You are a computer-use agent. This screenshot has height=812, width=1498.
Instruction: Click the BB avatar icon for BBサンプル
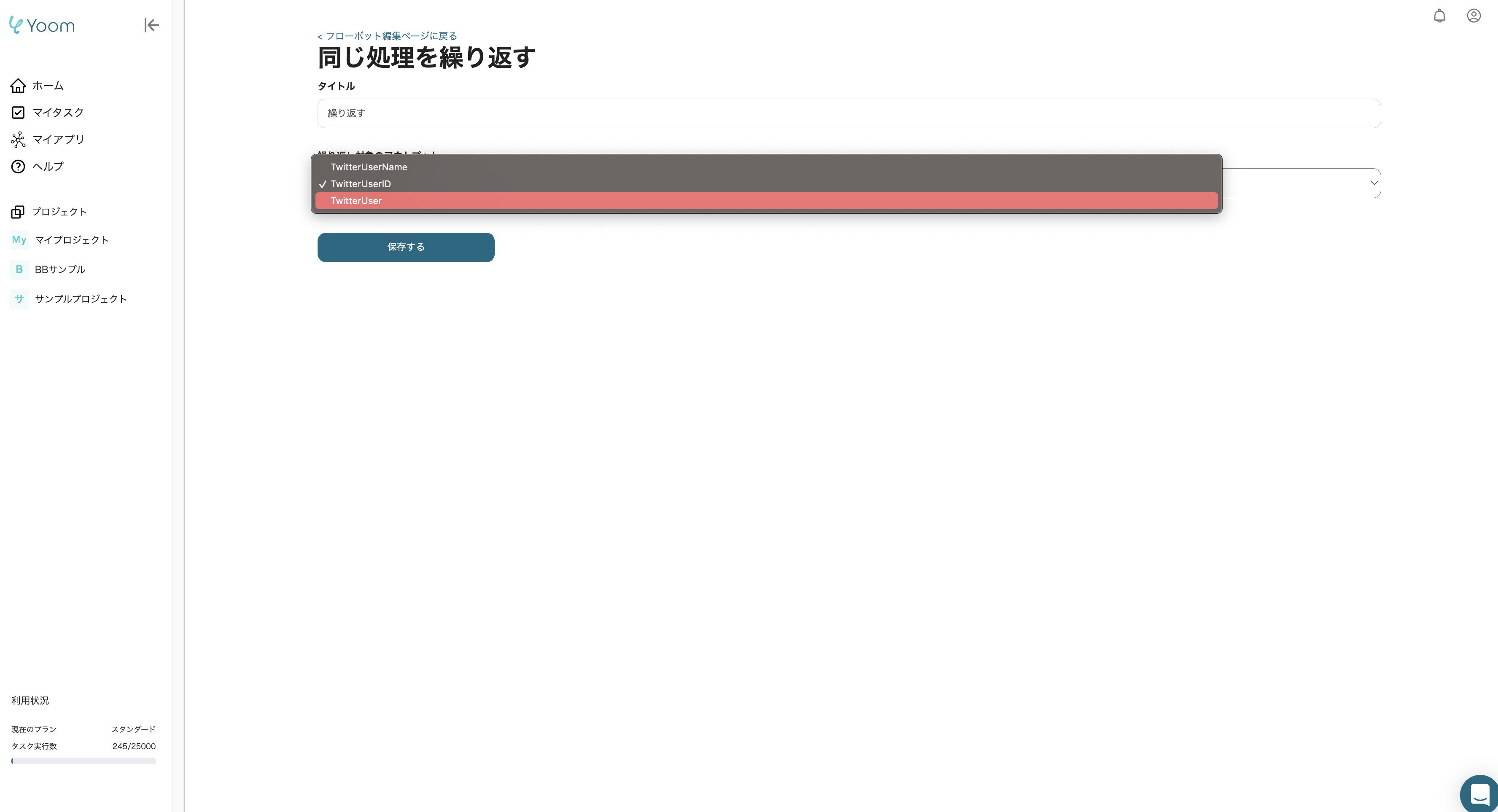(x=19, y=269)
